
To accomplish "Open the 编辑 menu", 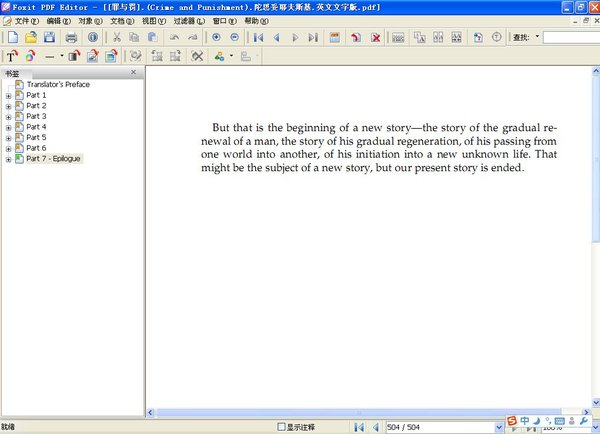I will [59, 21].
